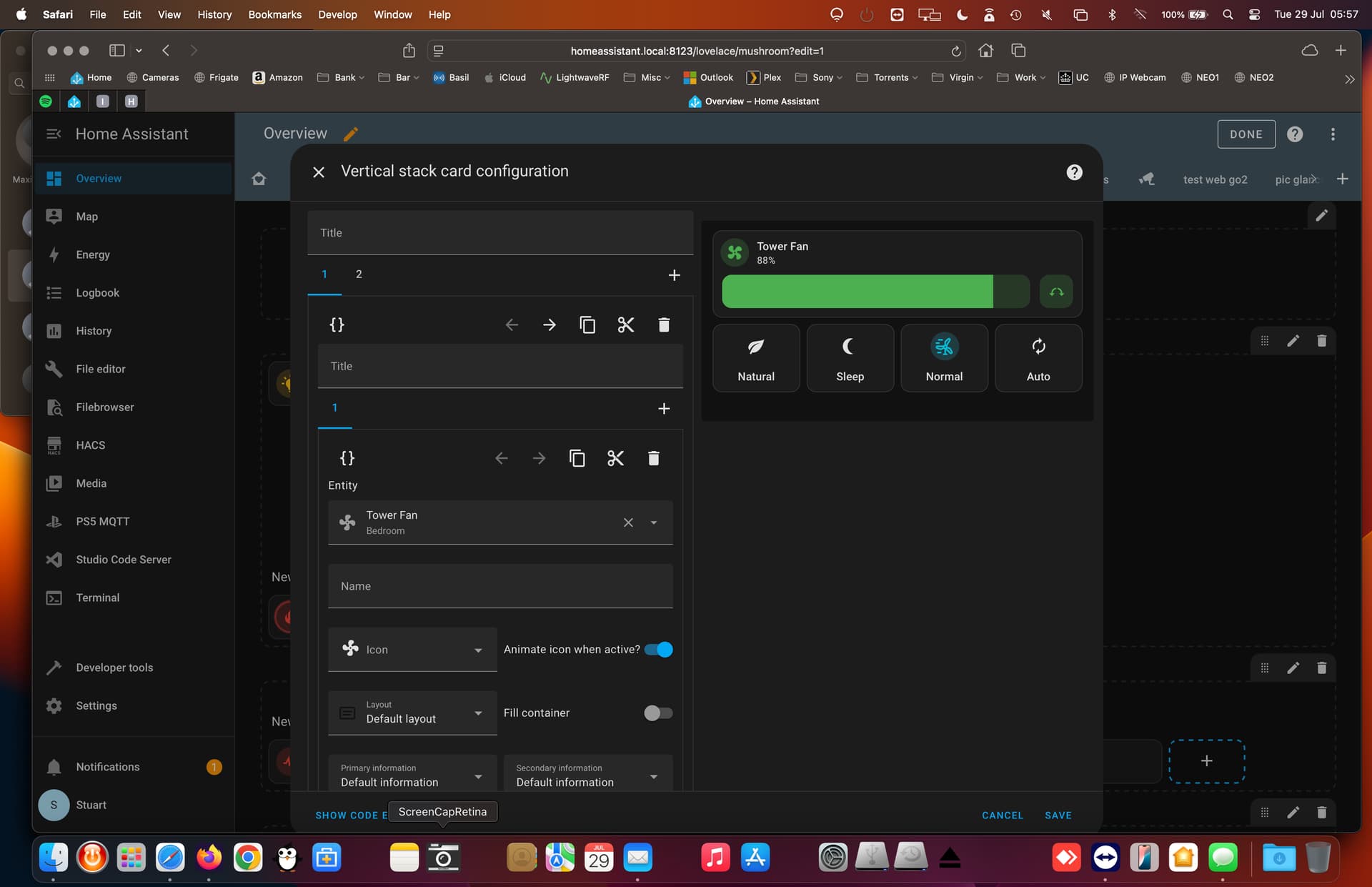
Task: Open dashboard help question icon next to DONE
Action: [x=1295, y=134]
